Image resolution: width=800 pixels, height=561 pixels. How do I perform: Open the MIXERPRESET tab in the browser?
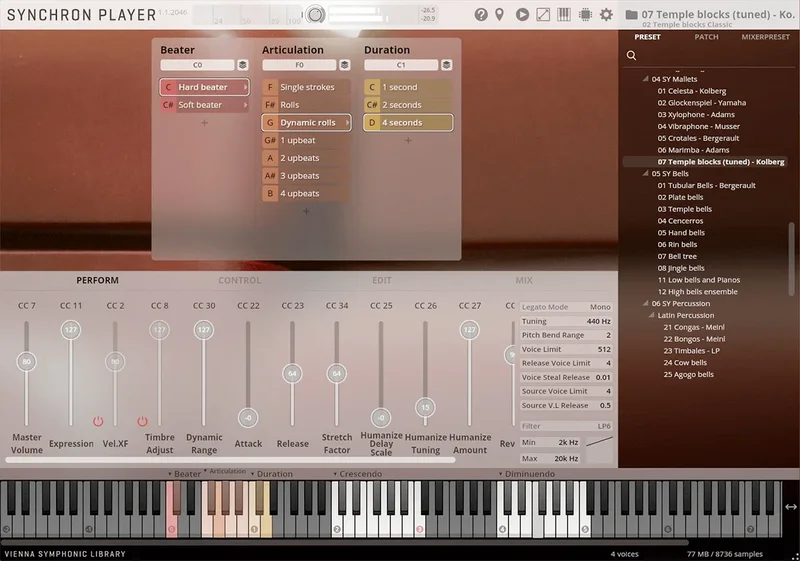tap(765, 37)
